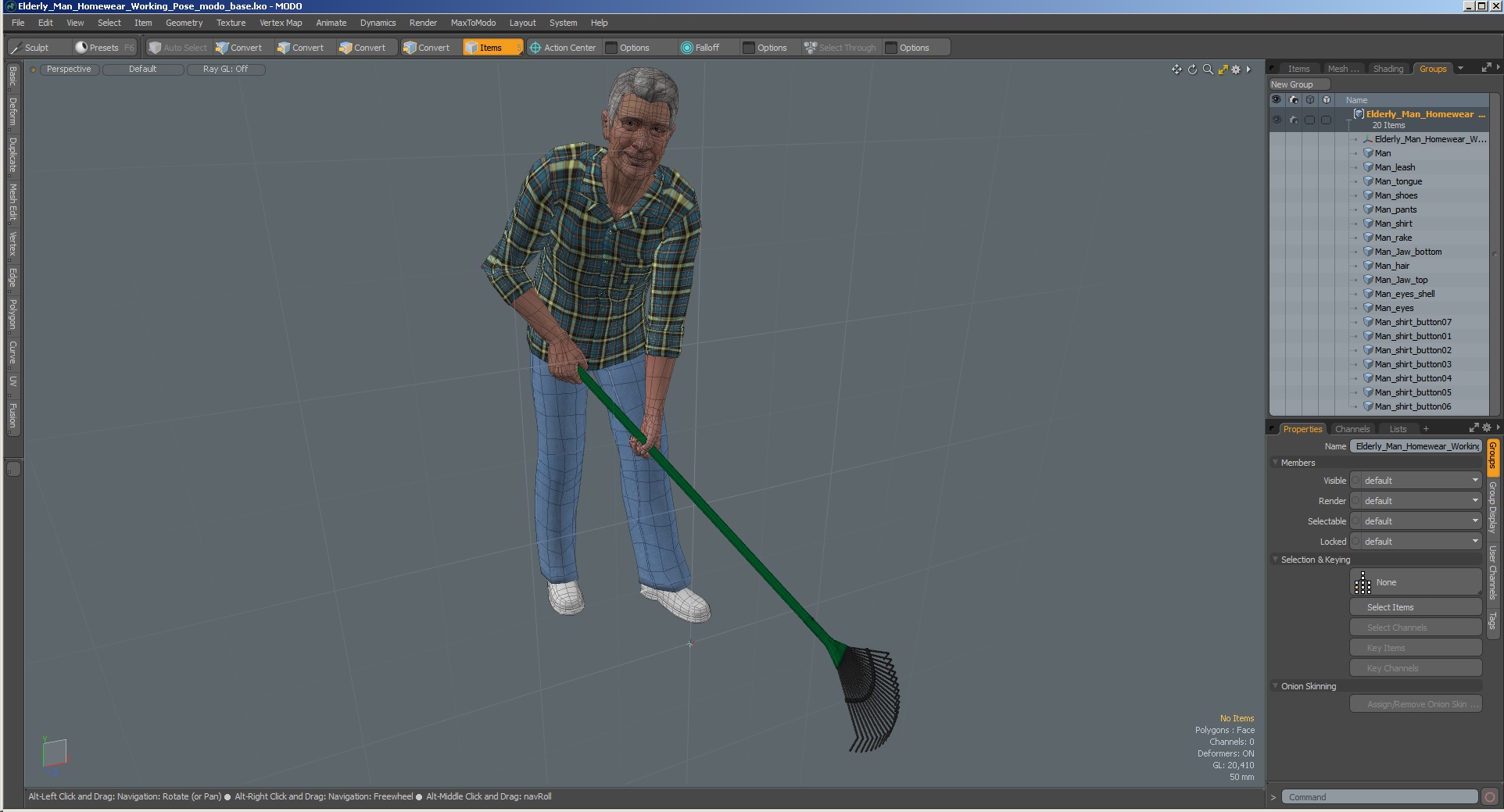
Task: Click the Elderly_Man_Homewear group cube icon
Action: (x=1359, y=114)
